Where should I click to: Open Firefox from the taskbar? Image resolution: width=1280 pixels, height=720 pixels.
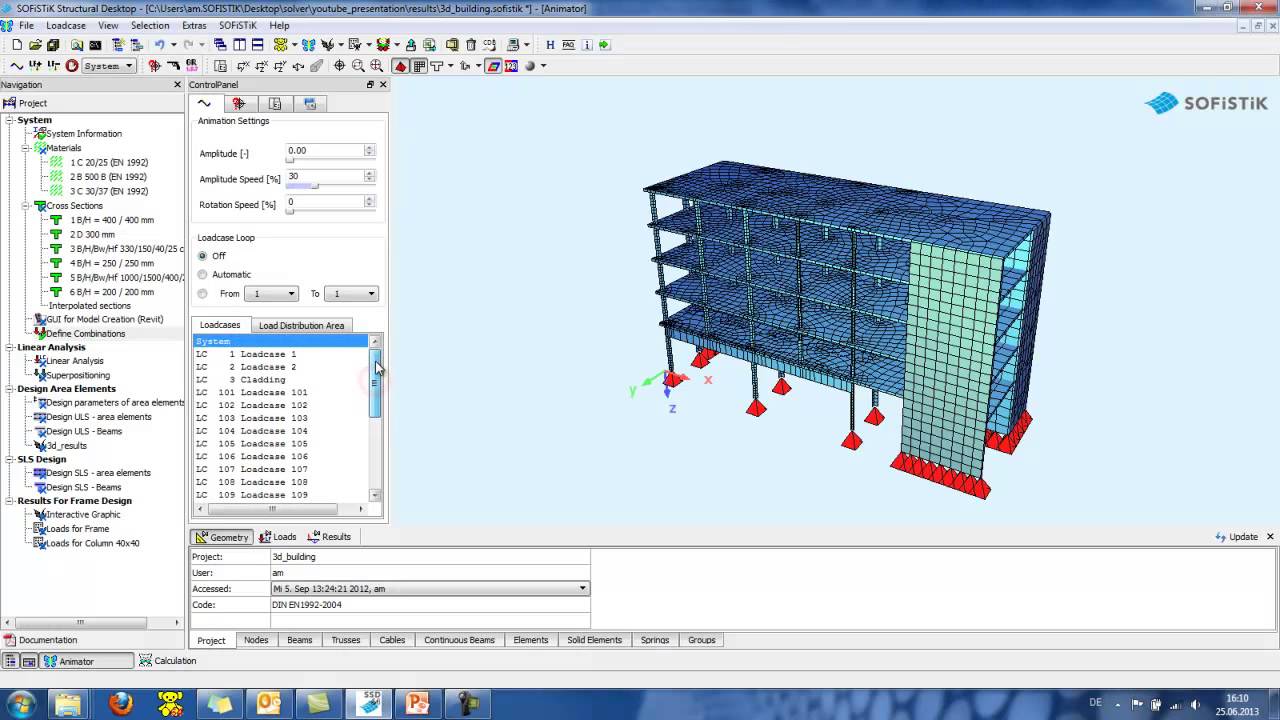click(121, 704)
